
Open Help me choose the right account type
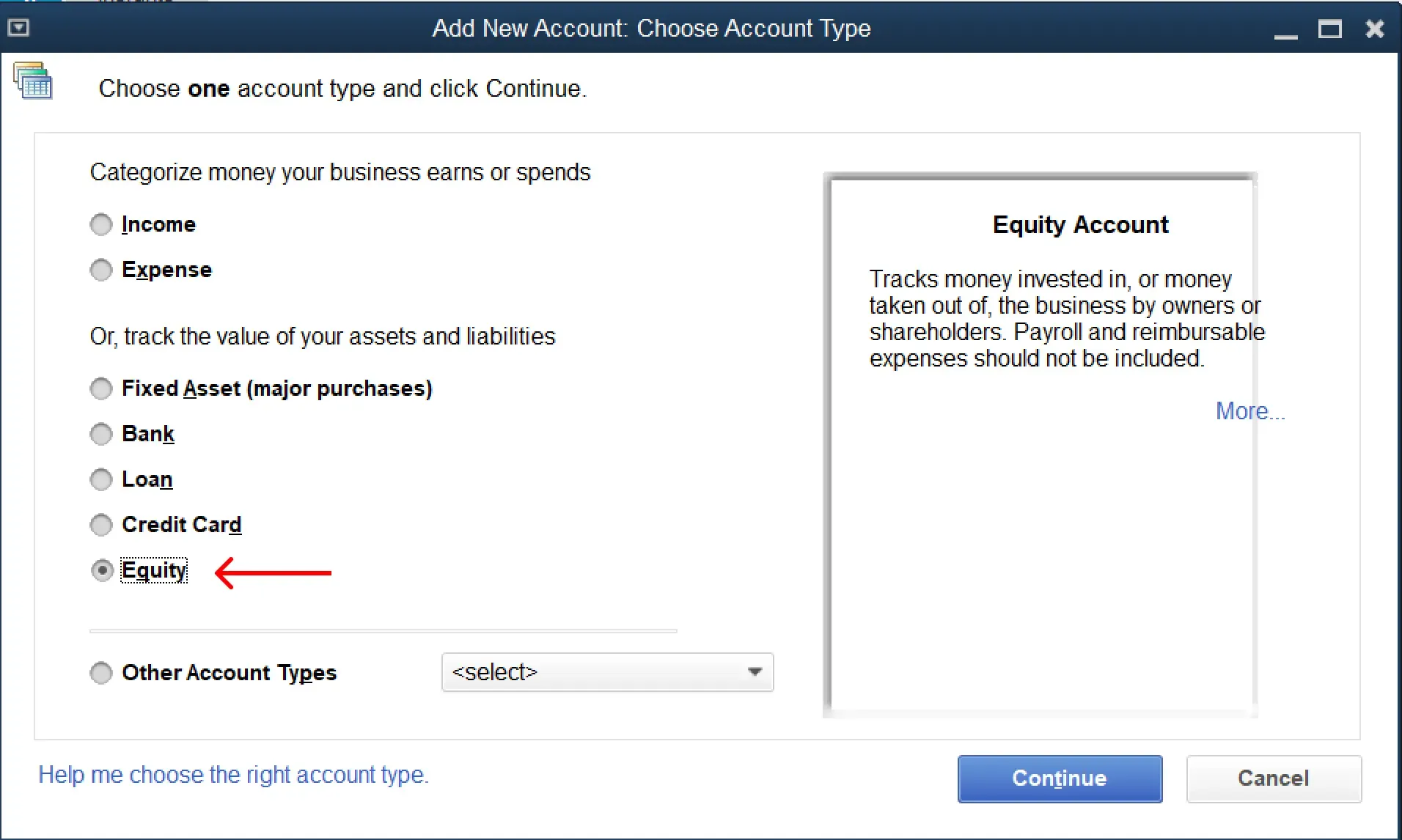coord(233,775)
